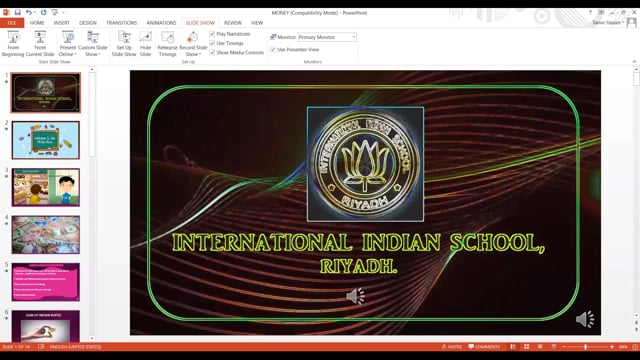Click English (United States) language indicator
The width and height of the screenshot is (640, 360).
(x=75, y=347)
